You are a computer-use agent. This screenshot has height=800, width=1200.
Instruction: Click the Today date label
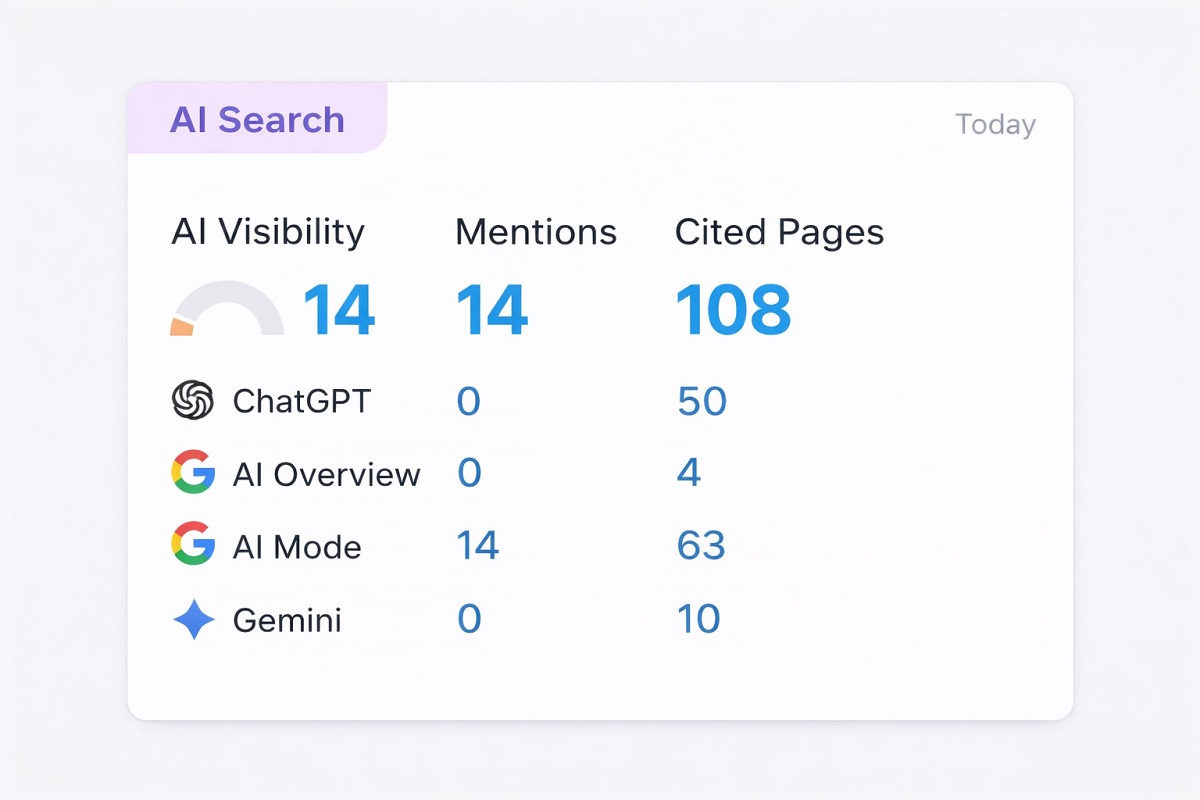995,125
